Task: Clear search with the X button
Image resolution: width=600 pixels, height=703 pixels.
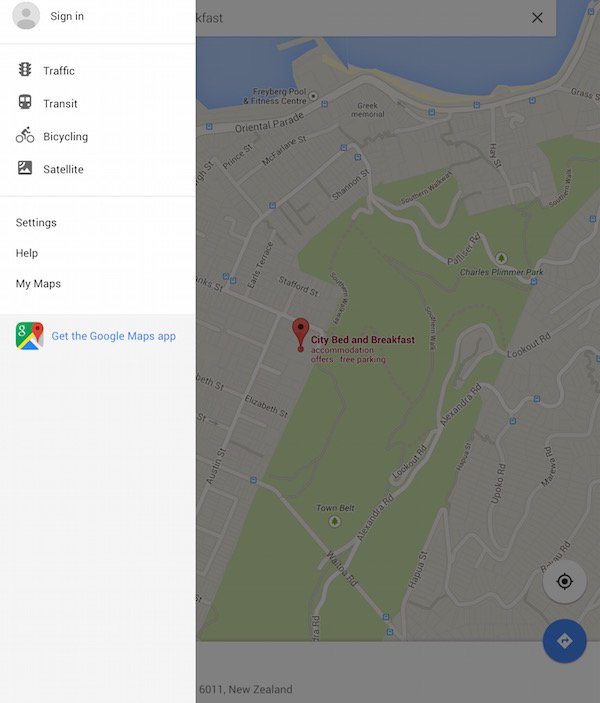Action: click(537, 18)
